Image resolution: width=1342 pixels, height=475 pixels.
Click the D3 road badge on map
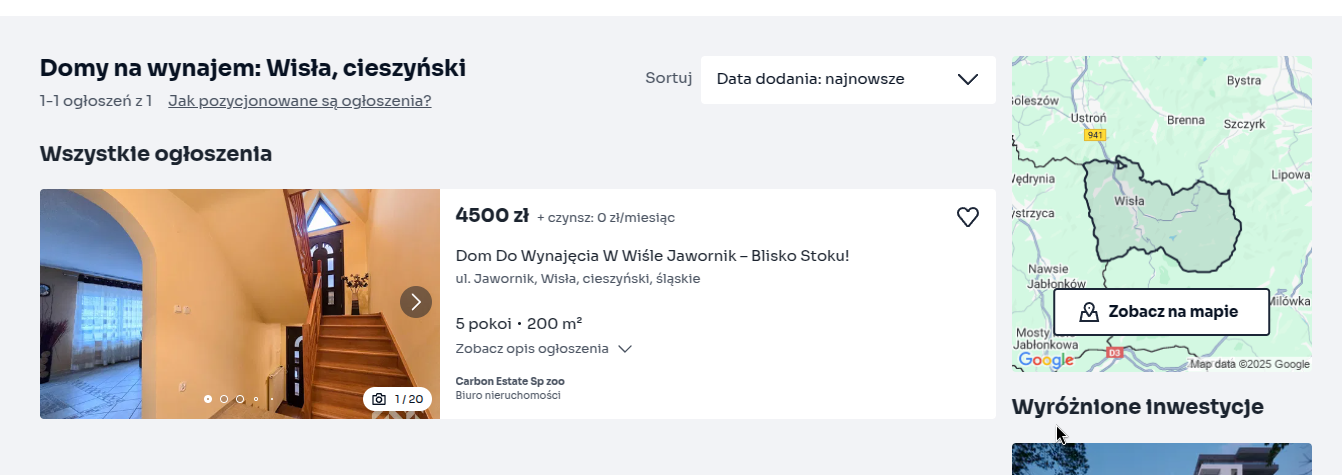click(1115, 353)
